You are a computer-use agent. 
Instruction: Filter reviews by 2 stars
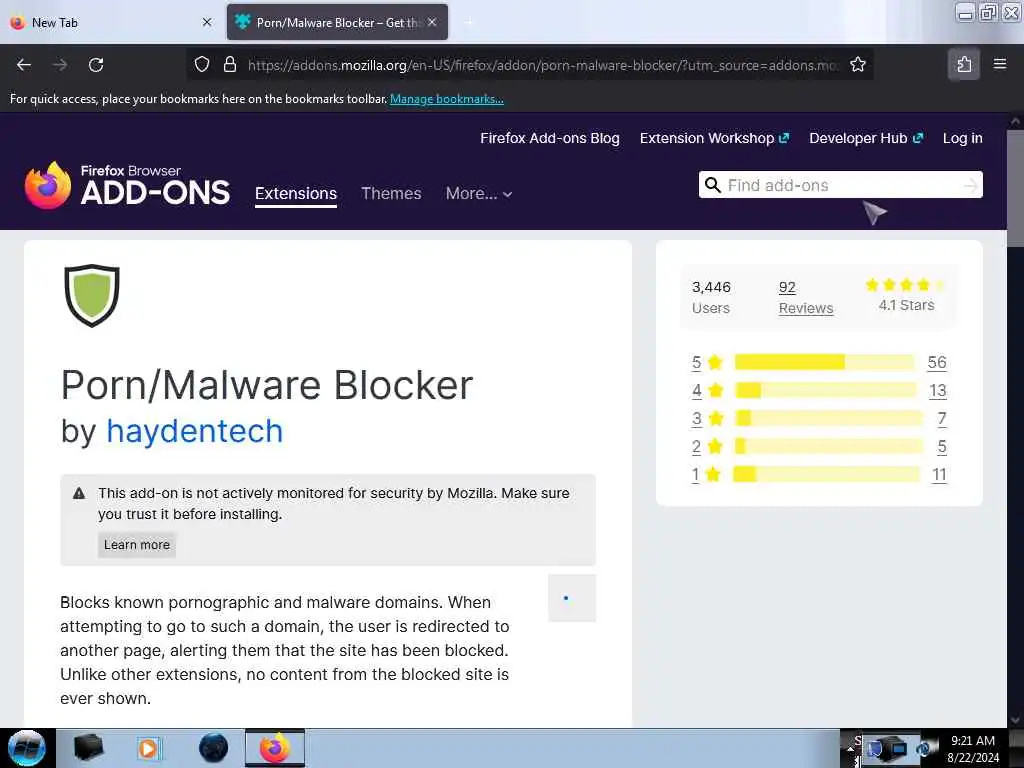[707, 447]
